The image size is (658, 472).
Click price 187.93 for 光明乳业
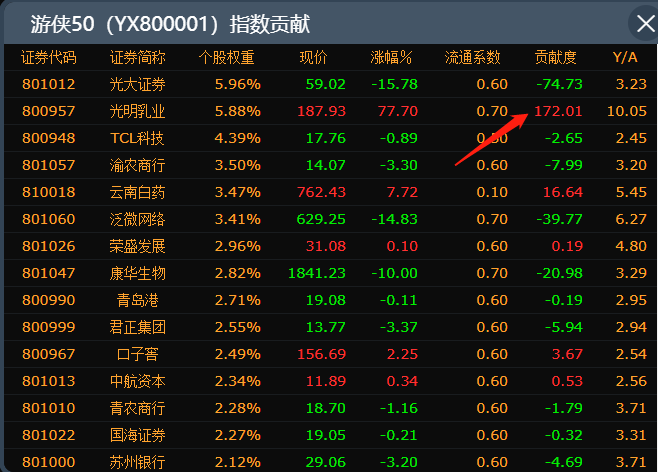321,111
